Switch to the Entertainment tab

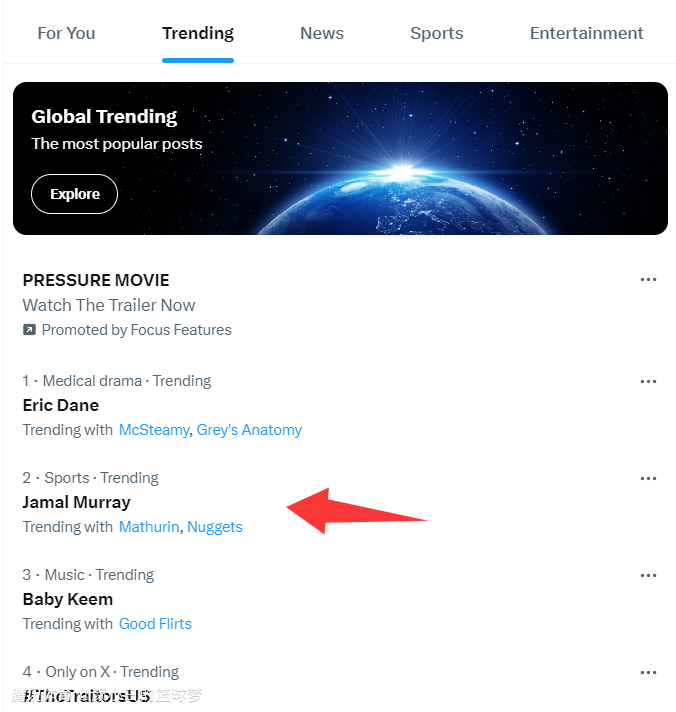coord(587,33)
